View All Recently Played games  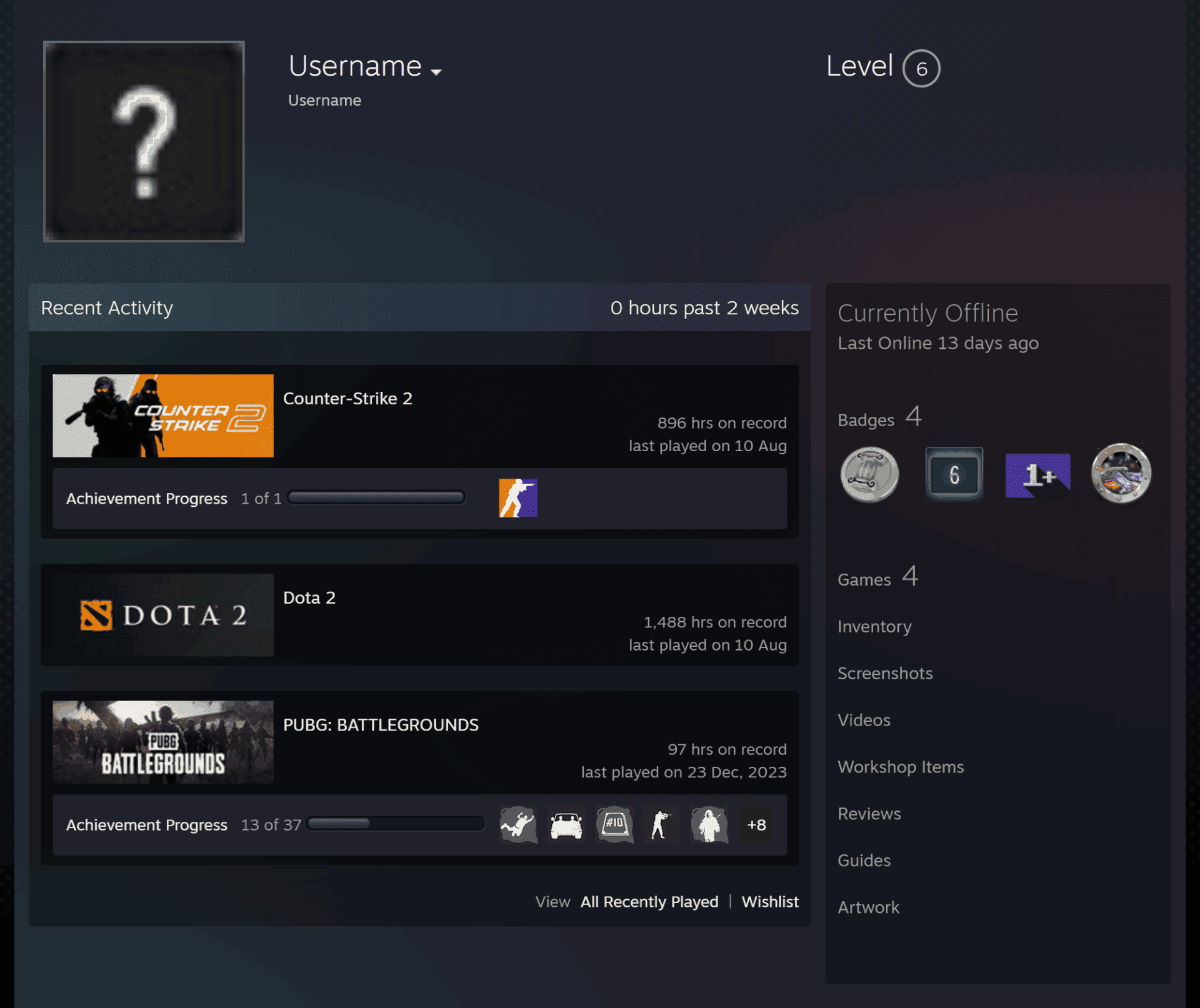tap(649, 902)
